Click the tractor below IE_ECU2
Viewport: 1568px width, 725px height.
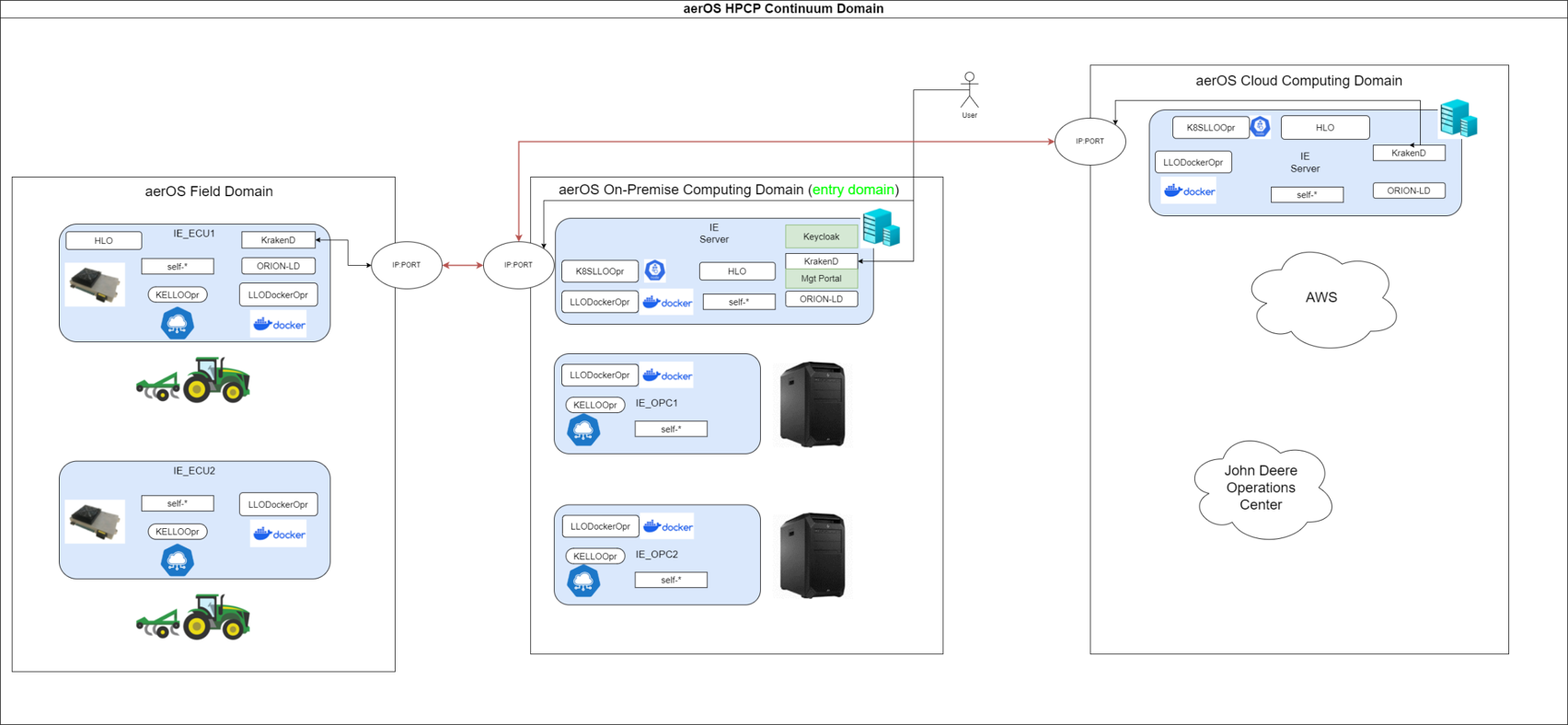coord(194,616)
